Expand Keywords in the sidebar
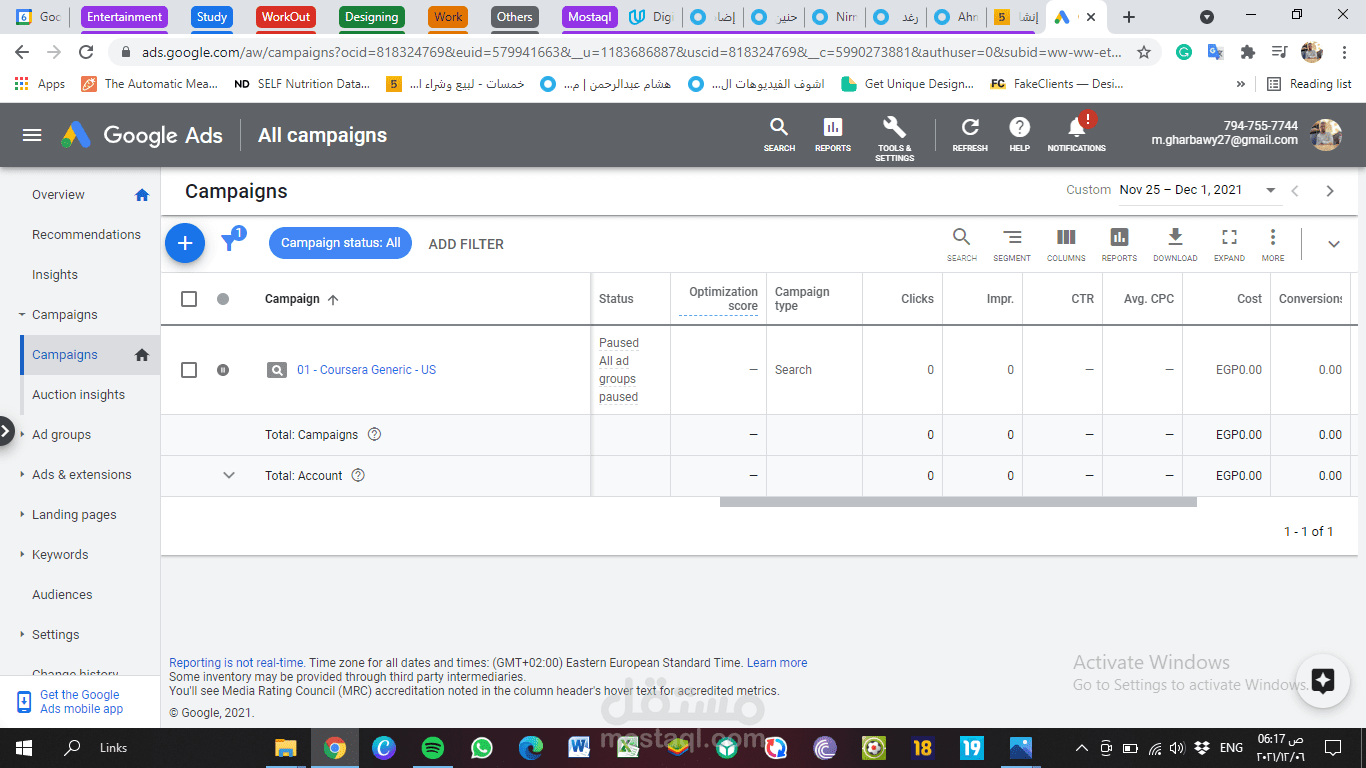The width and height of the screenshot is (1366, 768). coord(22,554)
